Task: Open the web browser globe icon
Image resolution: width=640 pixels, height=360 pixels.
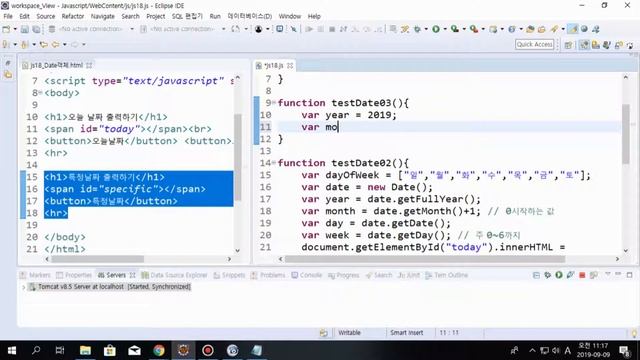Action: click(584, 29)
